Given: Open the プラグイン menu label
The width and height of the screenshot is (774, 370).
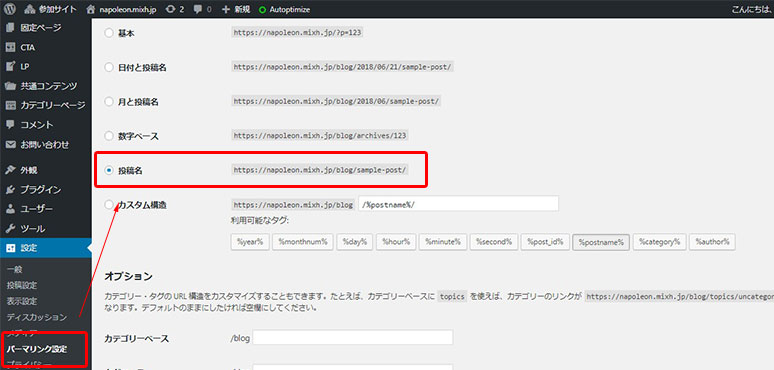Looking at the screenshot, I should pos(41,189).
